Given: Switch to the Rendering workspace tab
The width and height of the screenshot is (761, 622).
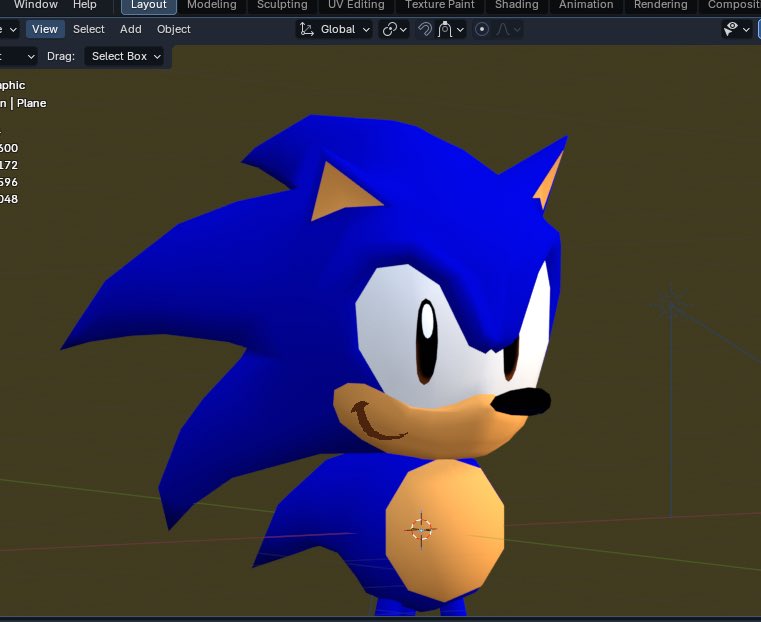Looking at the screenshot, I should pyautogui.click(x=661, y=5).
